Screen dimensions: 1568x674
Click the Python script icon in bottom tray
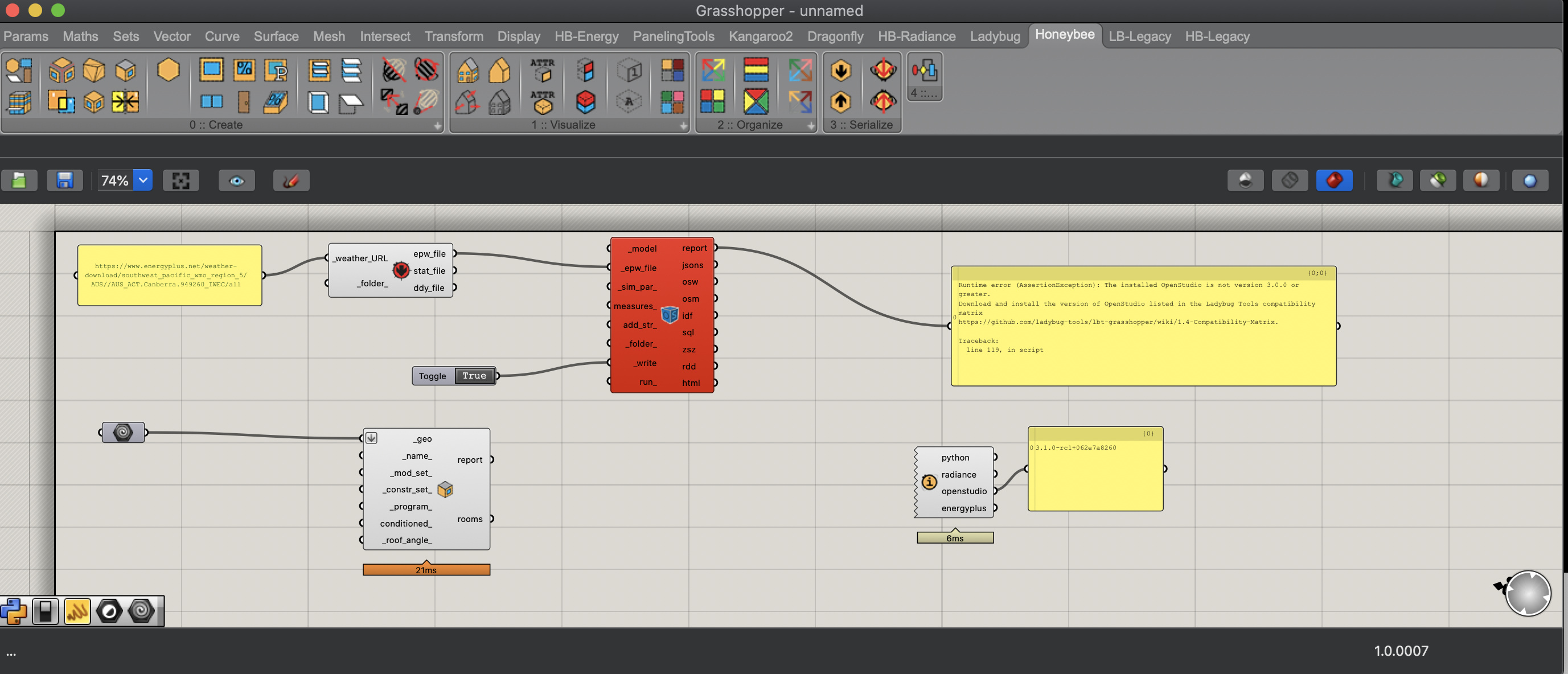[x=14, y=611]
